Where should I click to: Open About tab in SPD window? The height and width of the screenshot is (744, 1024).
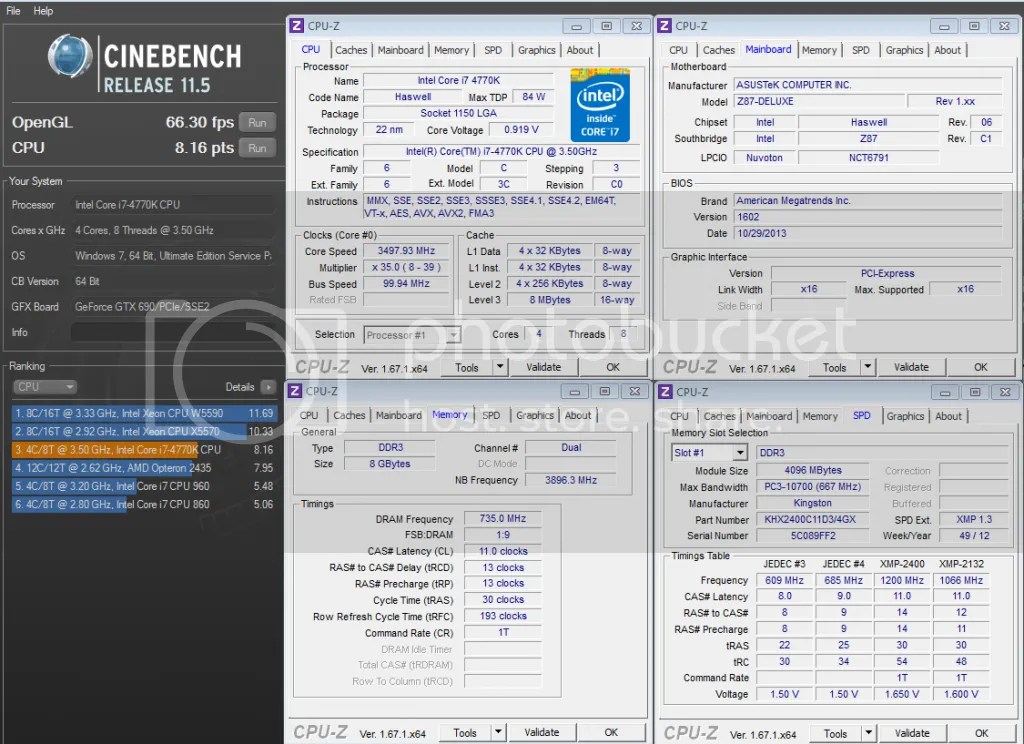coord(948,416)
